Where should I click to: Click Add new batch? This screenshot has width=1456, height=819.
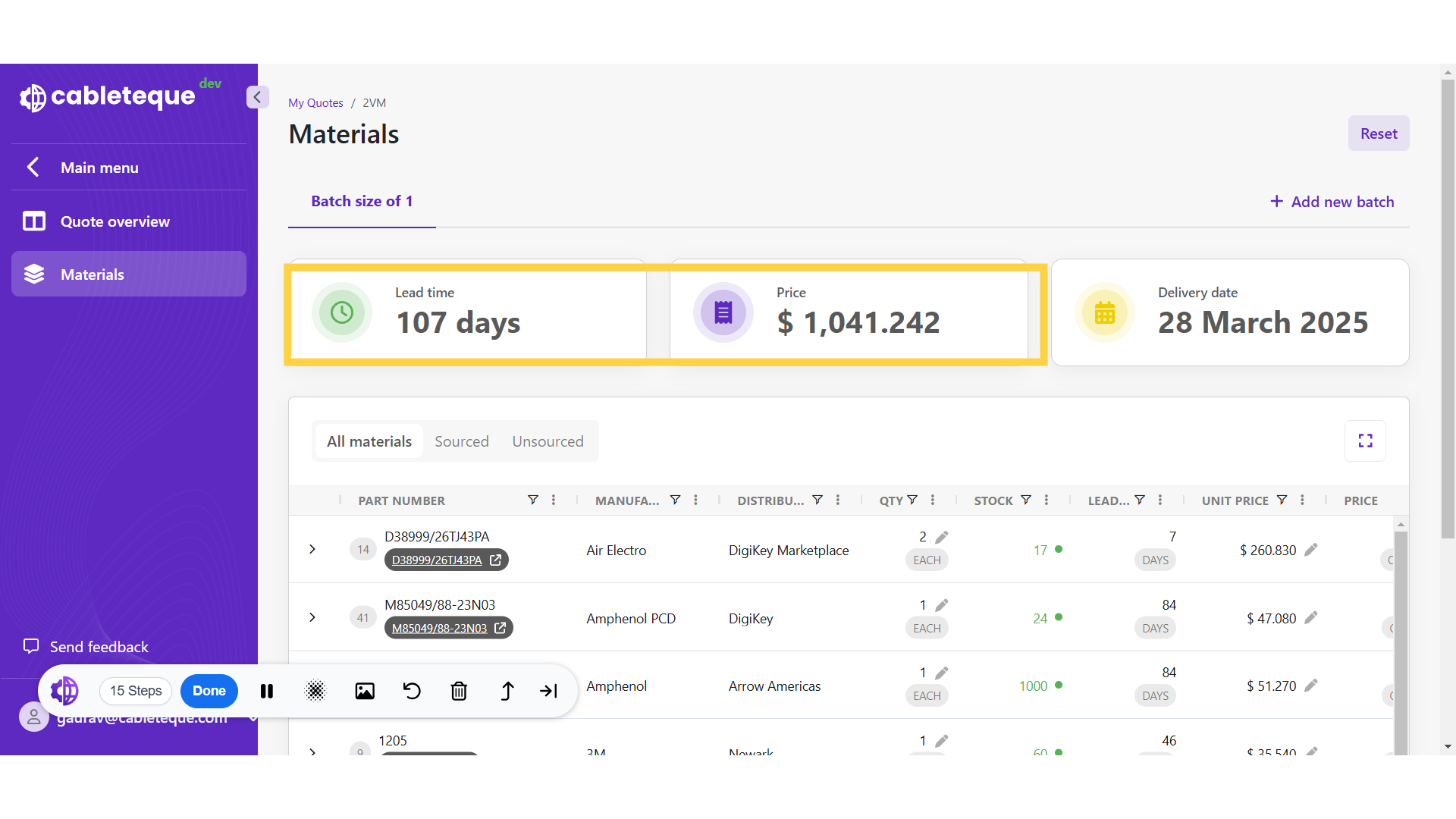pyautogui.click(x=1332, y=202)
